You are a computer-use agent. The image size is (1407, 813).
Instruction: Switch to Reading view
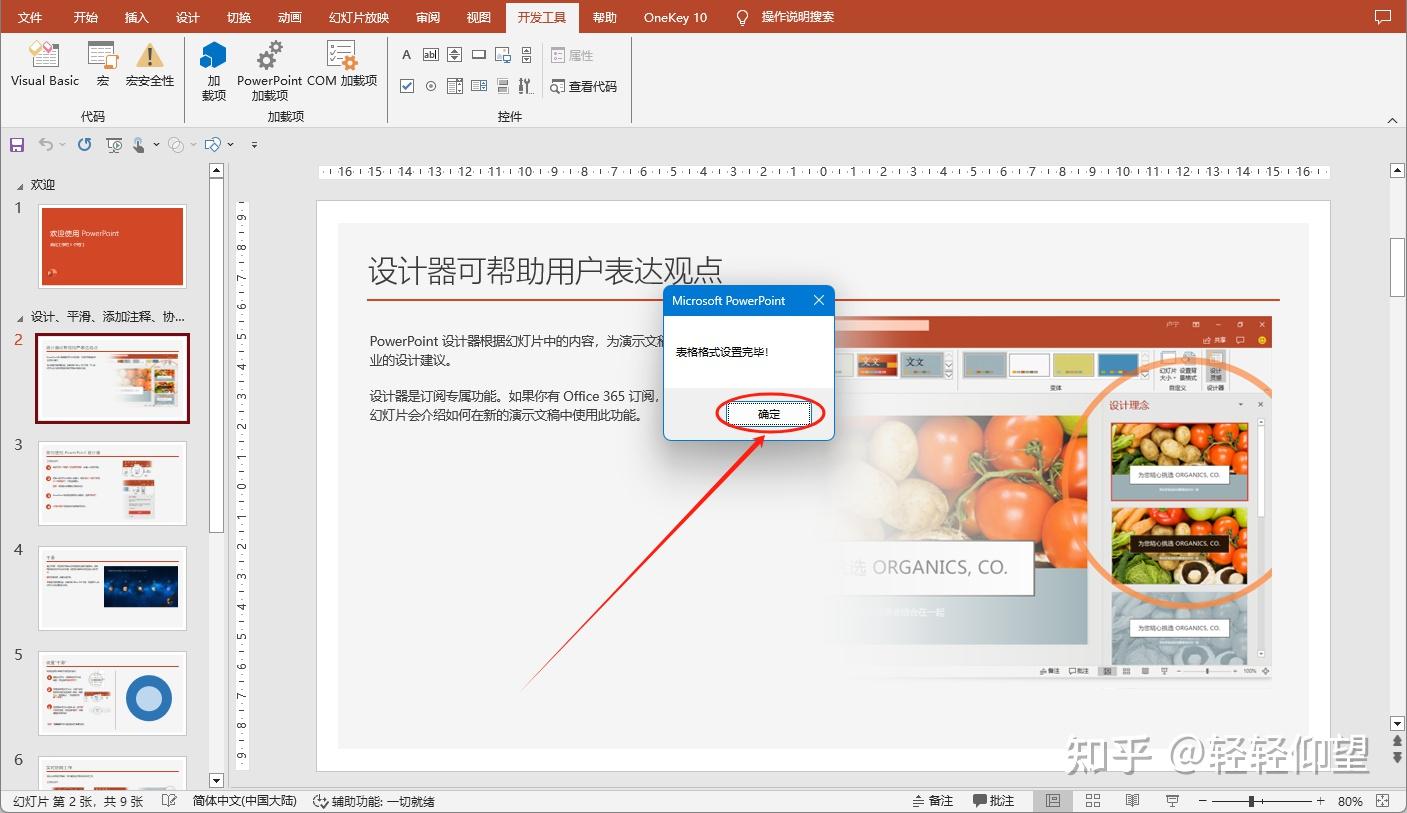(1132, 801)
